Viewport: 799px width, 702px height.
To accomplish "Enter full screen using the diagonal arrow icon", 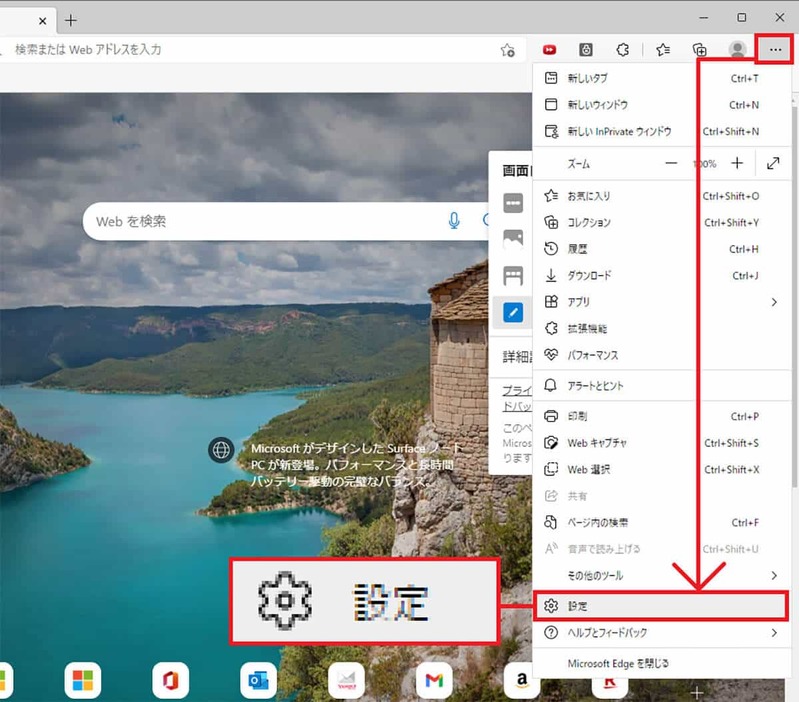I will click(773, 164).
